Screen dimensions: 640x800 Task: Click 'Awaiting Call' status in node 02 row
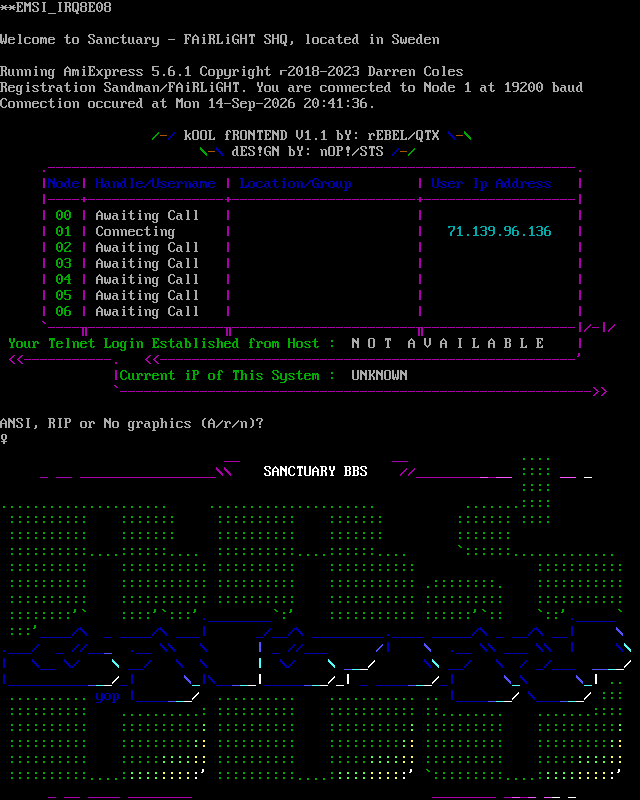tap(147, 247)
